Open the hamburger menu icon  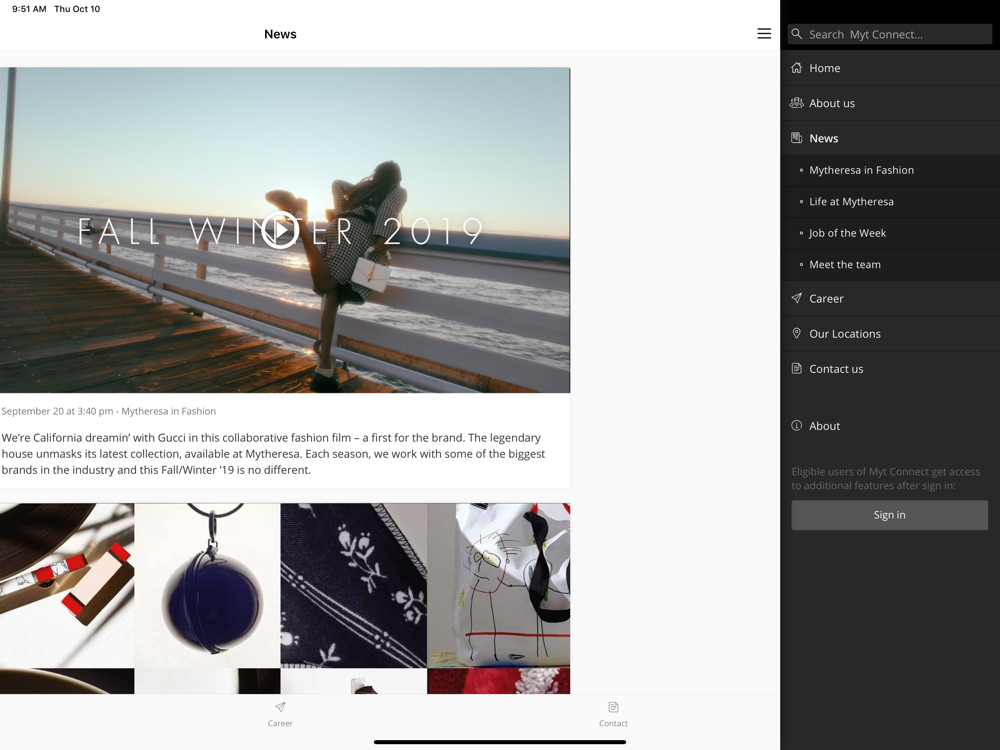763,34
